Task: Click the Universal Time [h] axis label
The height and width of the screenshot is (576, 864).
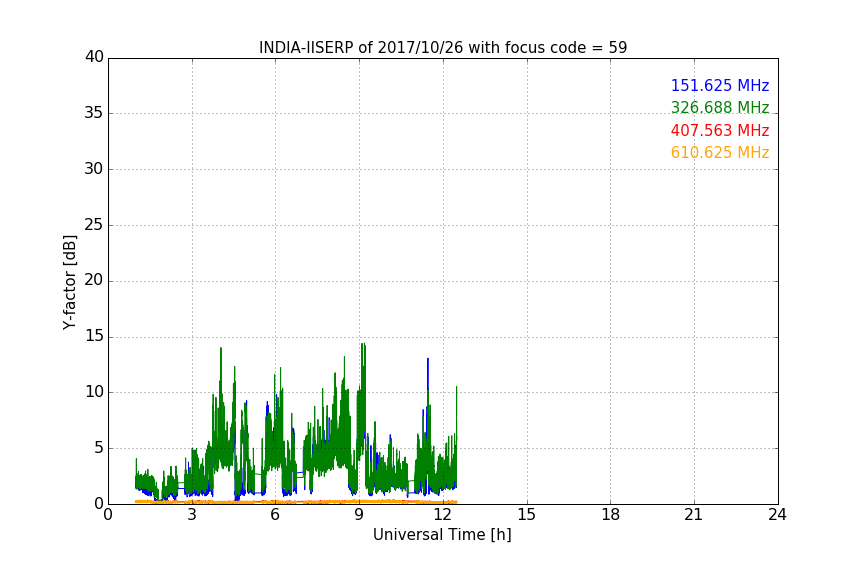Action: point(442,535)
